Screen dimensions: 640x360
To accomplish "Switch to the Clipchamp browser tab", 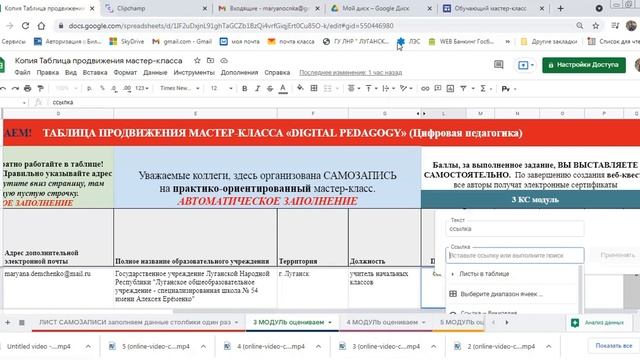I will pyautogui.click(x=156, y=8).
